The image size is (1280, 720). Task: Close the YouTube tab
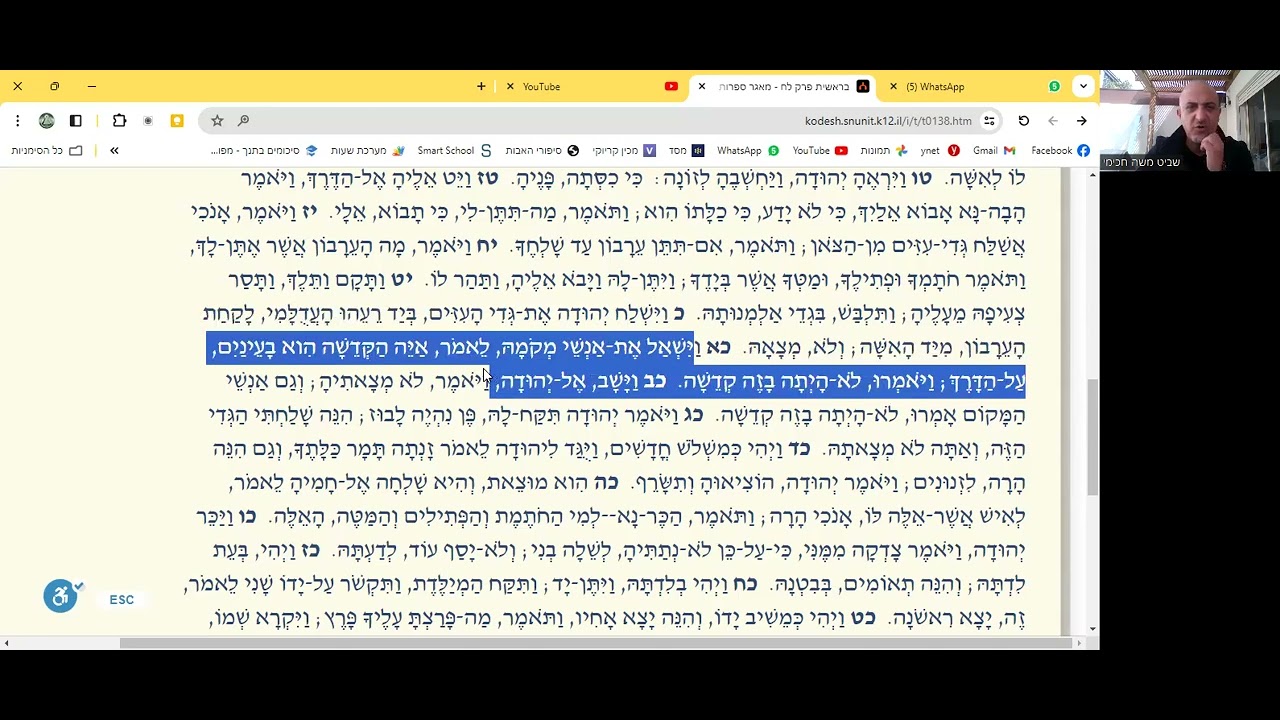510,87
